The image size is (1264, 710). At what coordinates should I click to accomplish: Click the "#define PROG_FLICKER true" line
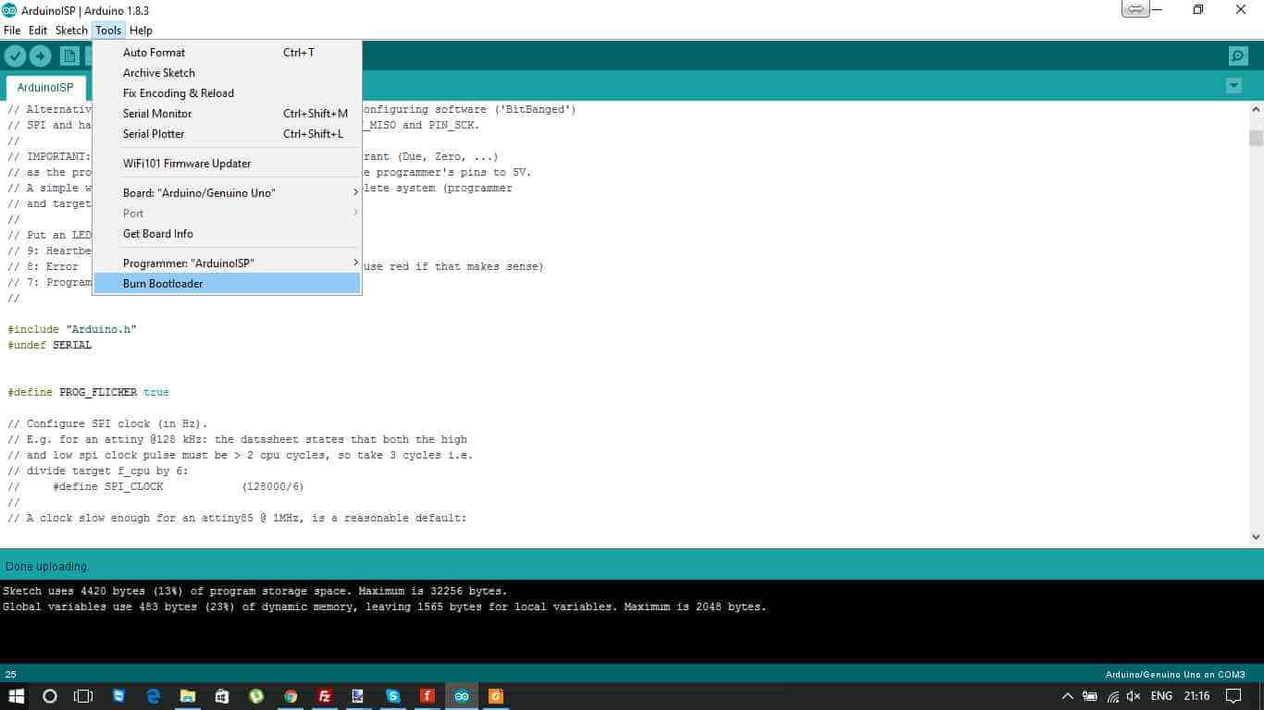point(88,392)
